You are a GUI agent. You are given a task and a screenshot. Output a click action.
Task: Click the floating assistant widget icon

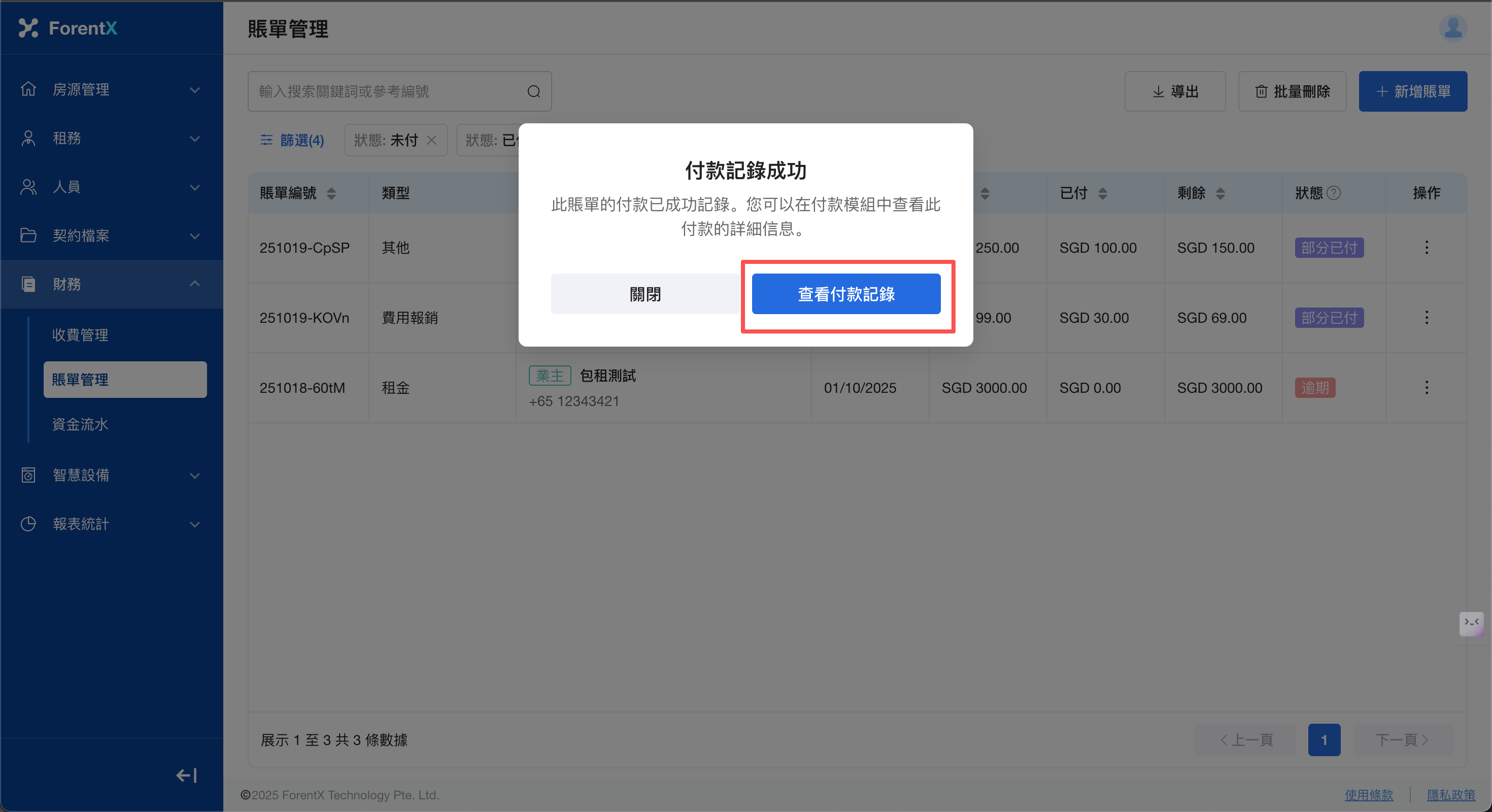[1471, 623]
